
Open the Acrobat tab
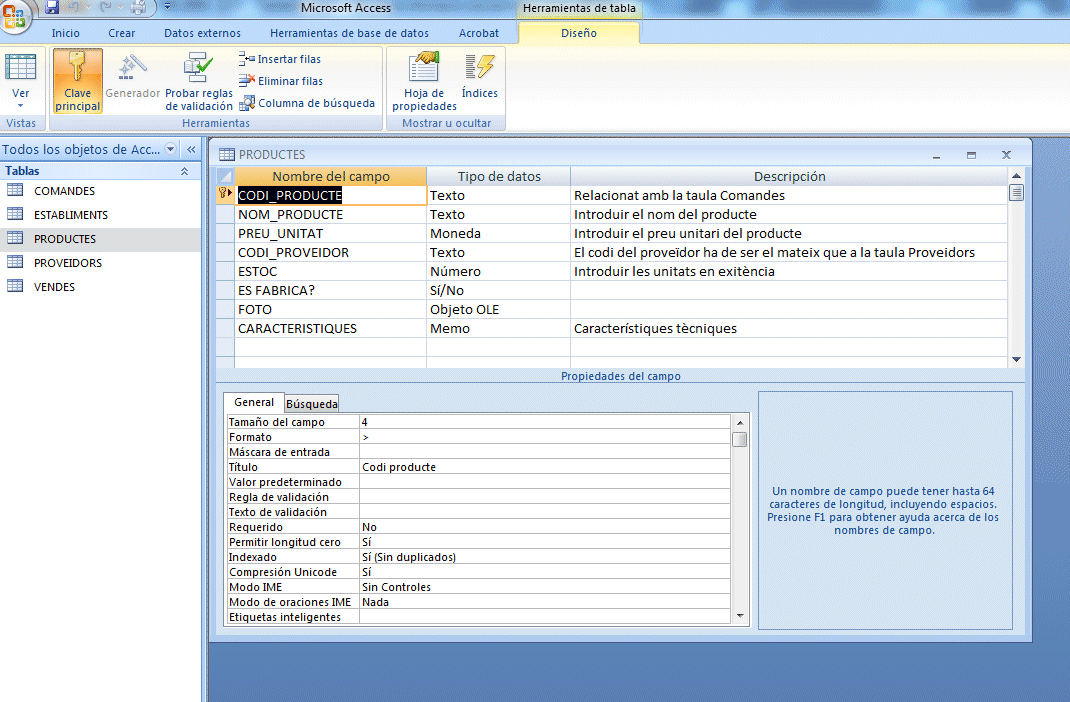(x=478, y=33)
